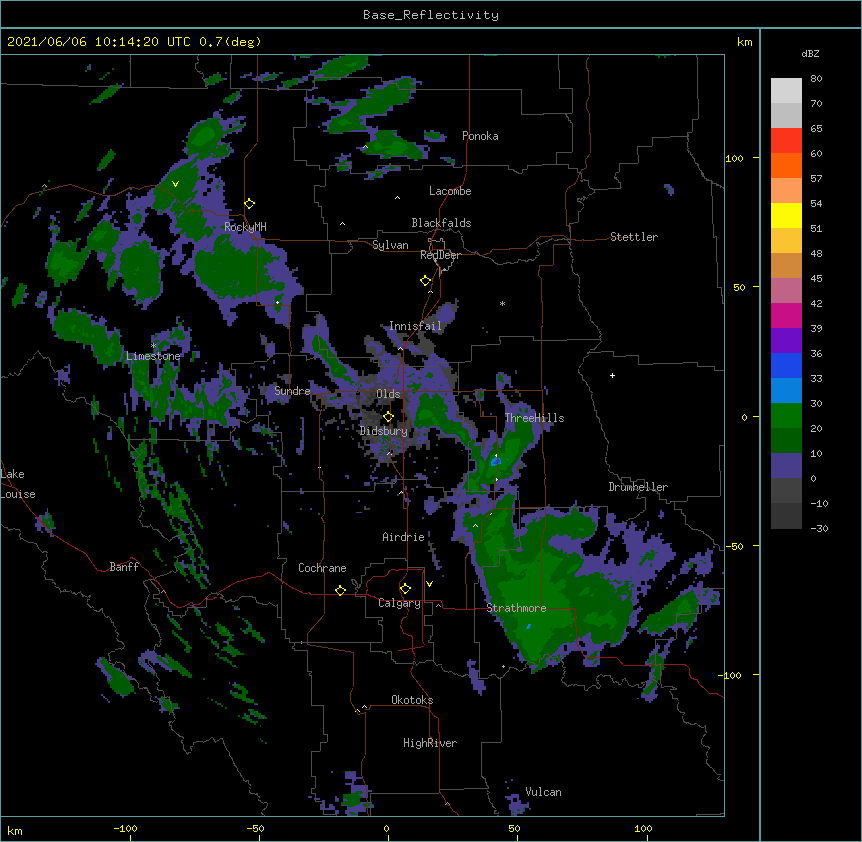Screen dimensions: 862x842
Task: Select the violet 39 dBZ legend swatch
Action: 786,341
